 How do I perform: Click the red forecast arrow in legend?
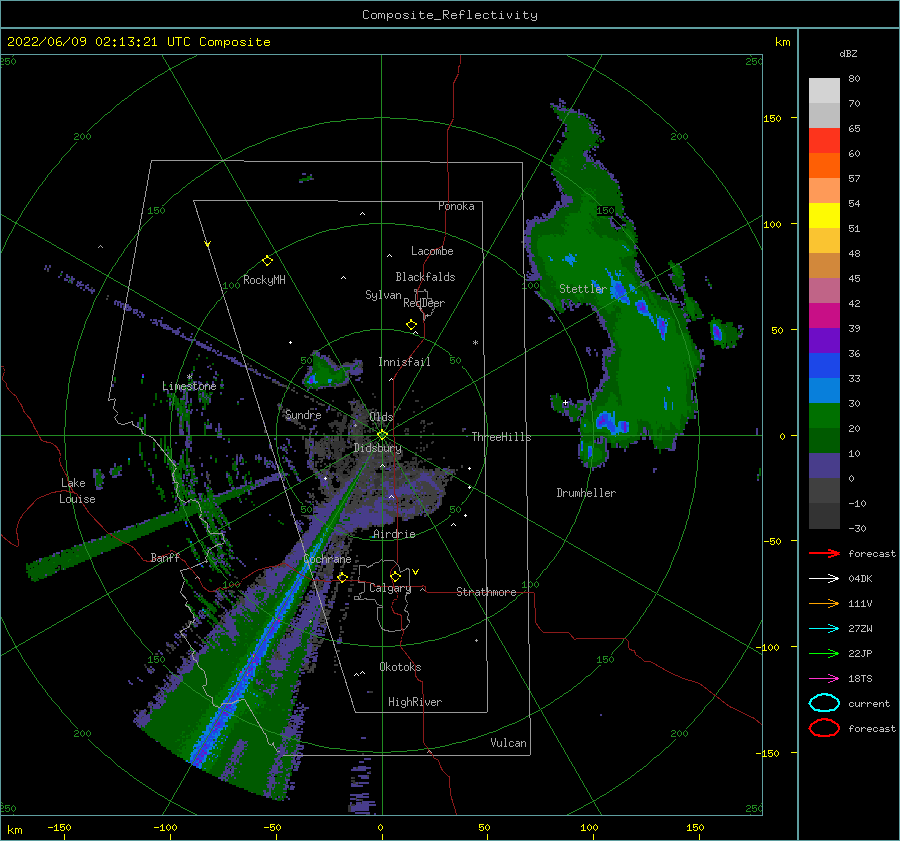[824, 553]
